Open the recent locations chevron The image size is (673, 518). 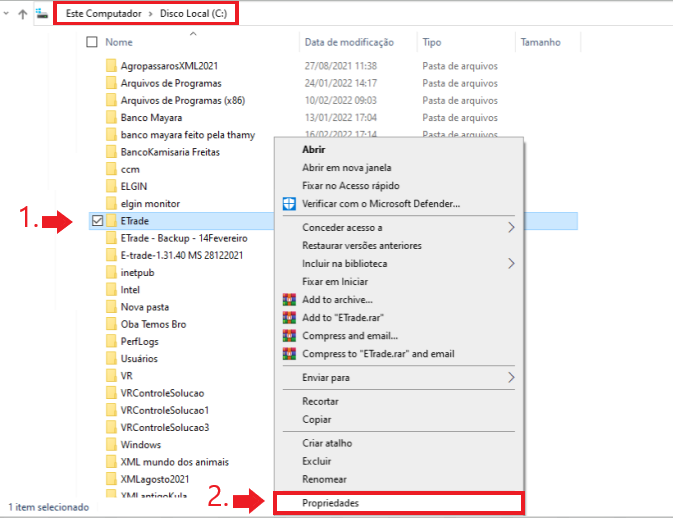click(6, 13)
